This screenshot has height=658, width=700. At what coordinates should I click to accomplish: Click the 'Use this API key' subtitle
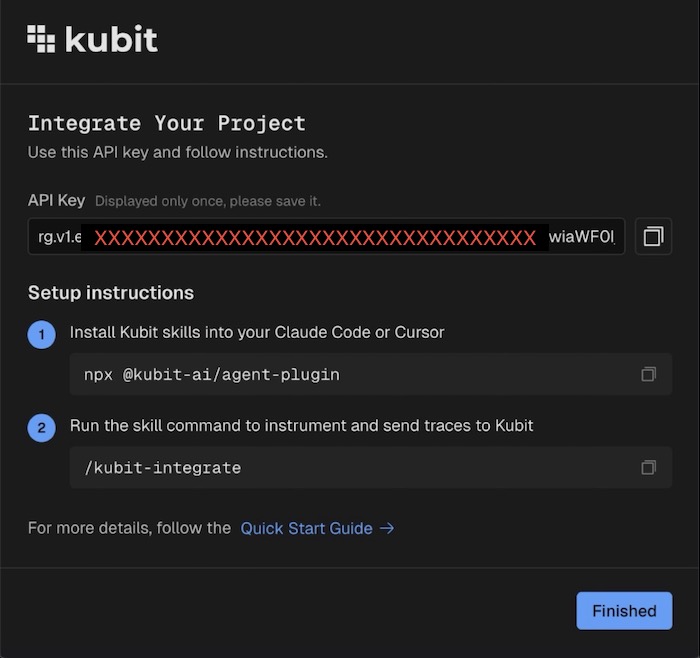click(x=177, y=153)
